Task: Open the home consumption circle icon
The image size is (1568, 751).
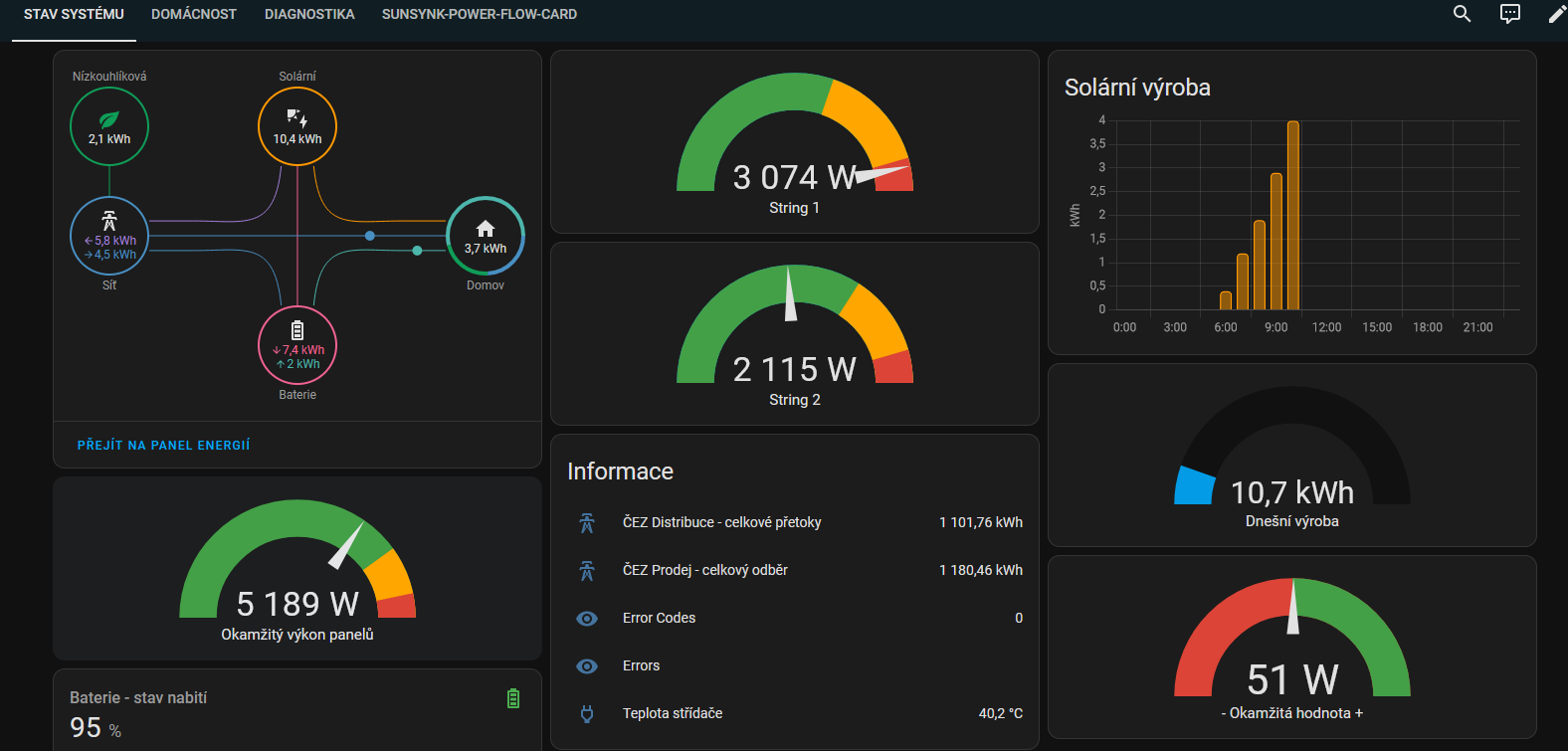Action: (486, 236)
